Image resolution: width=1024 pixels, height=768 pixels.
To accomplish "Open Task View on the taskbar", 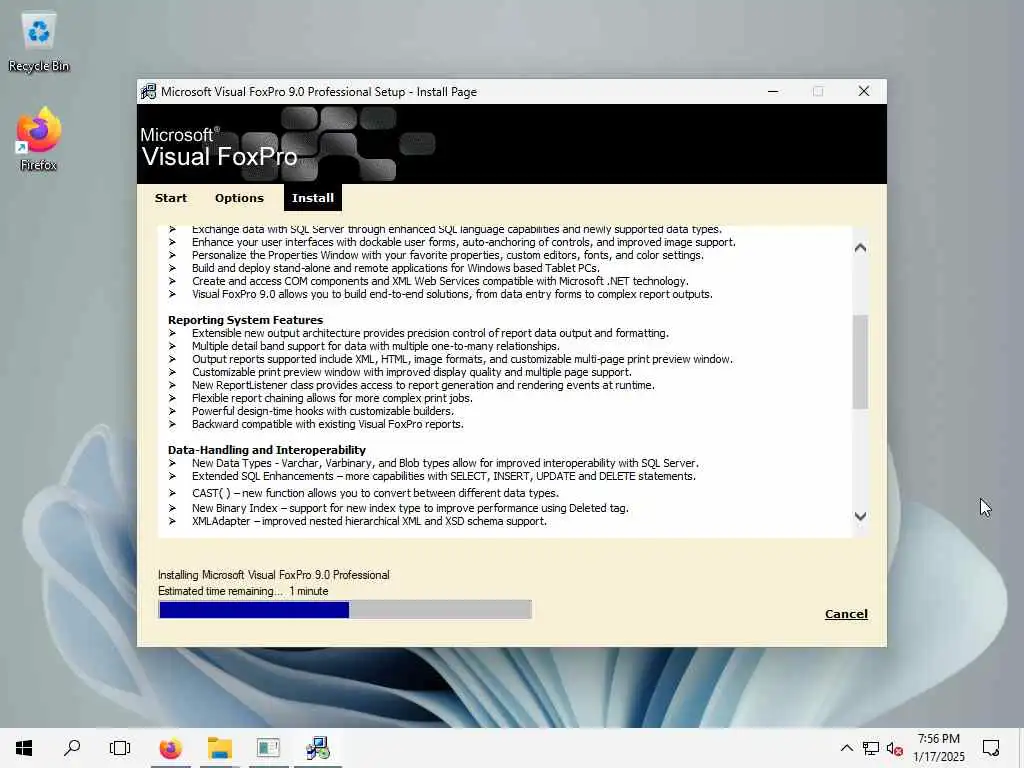I will [x=120, y=748].
